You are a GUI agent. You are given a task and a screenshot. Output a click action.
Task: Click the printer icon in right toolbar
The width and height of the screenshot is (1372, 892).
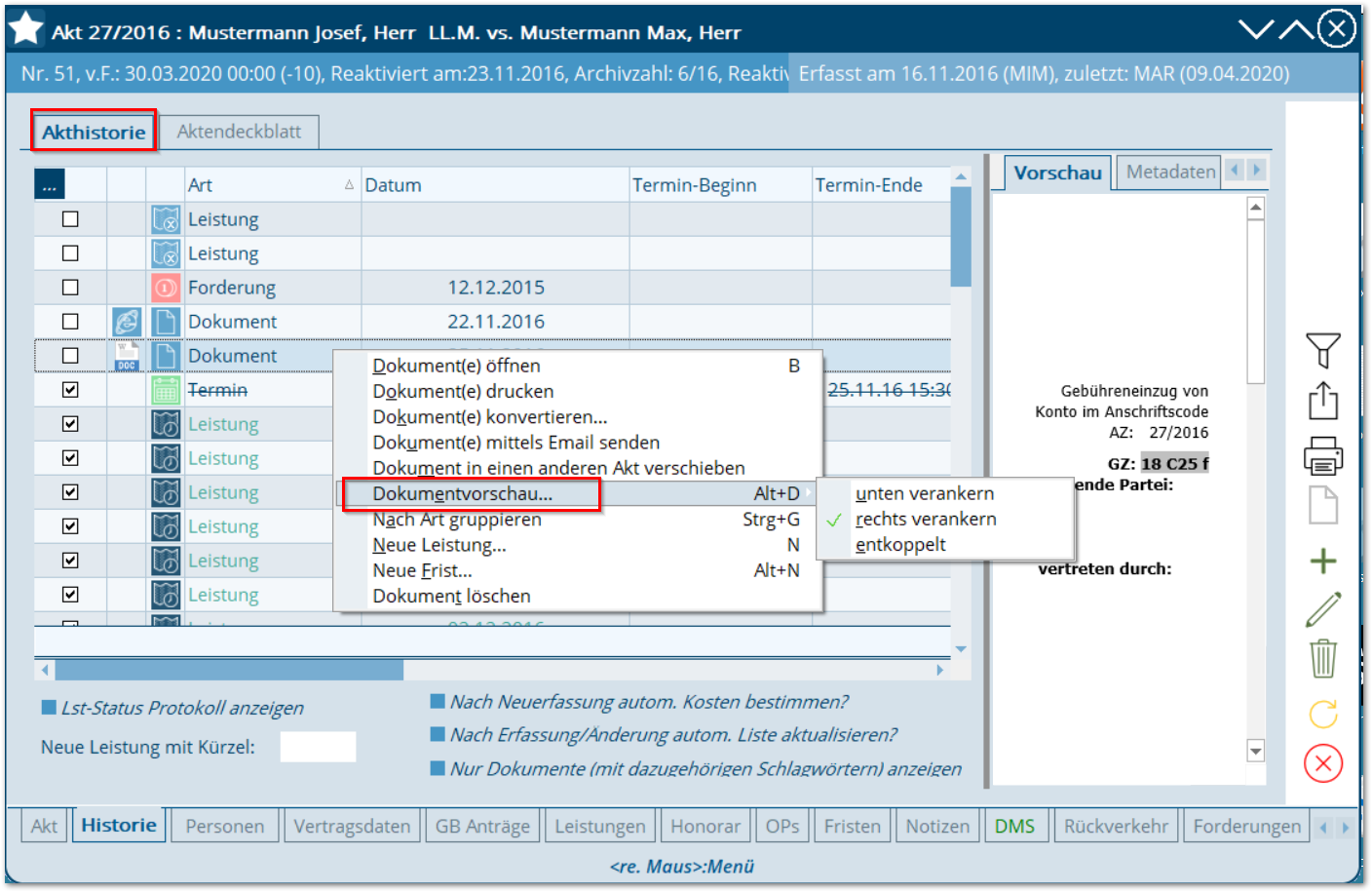tap(1322, 455)
